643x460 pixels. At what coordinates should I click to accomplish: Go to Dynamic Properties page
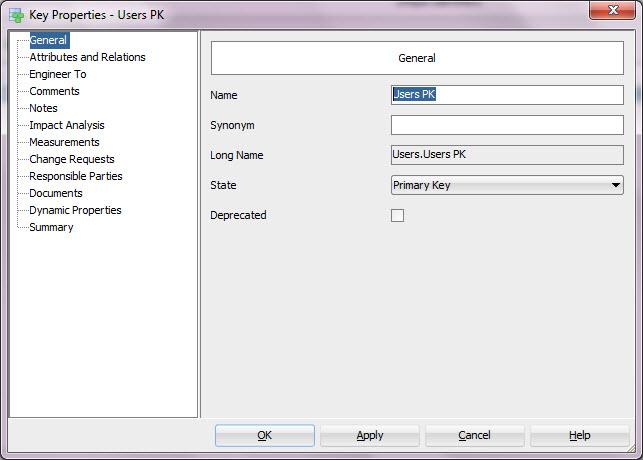click(x=75, y=210)
